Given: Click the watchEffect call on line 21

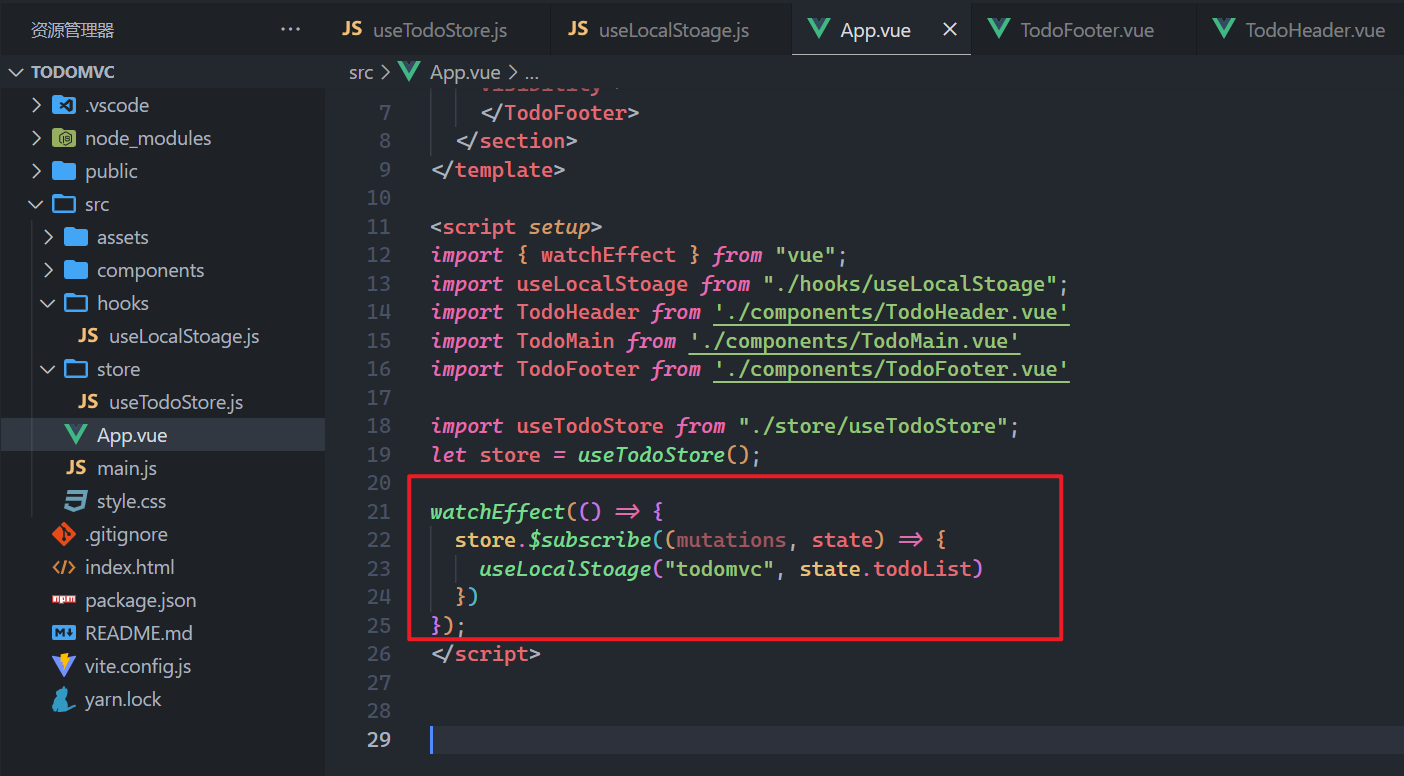Looking at the screenshot, I should (x=498, y=512).
